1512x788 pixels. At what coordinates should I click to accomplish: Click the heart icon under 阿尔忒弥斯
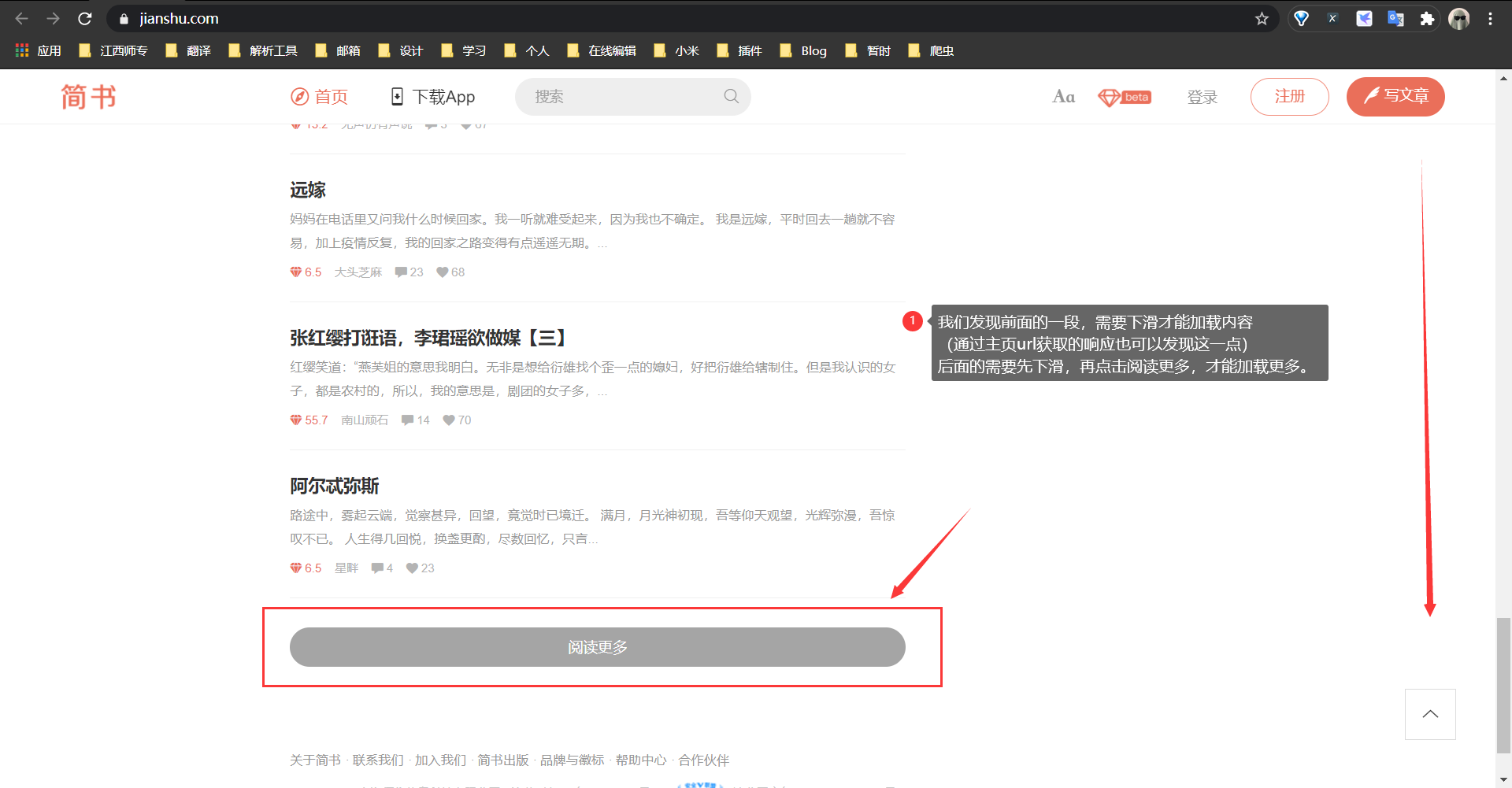pyautogui.click(x=411, y=568)
